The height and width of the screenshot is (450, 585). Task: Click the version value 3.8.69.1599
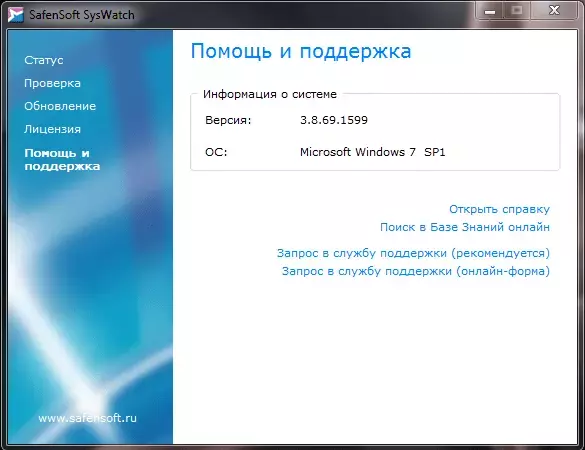[334, 120]
